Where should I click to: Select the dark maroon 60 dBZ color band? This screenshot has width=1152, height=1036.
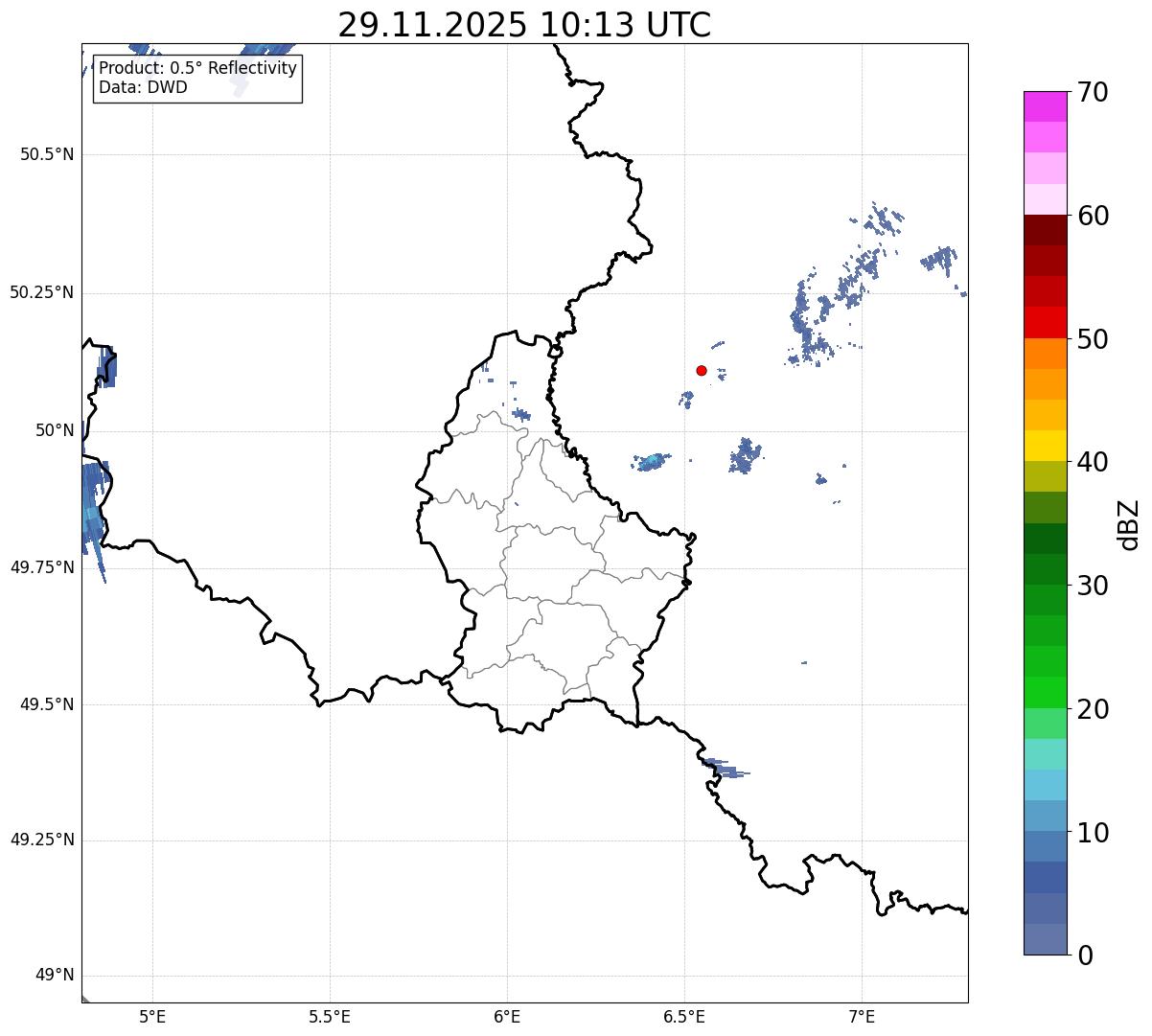[1045, 230]
